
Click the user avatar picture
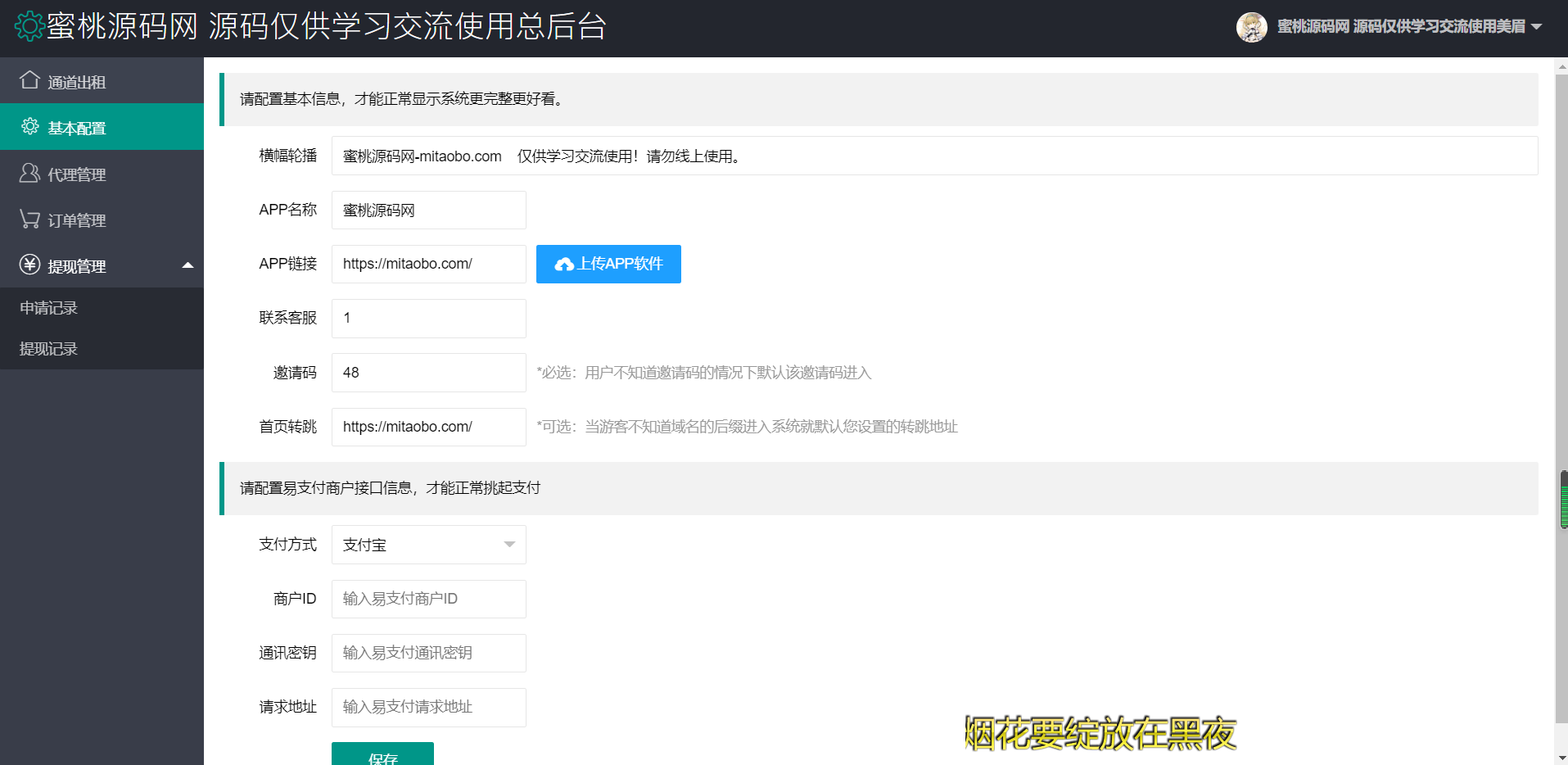click(x=1251, y=27)
